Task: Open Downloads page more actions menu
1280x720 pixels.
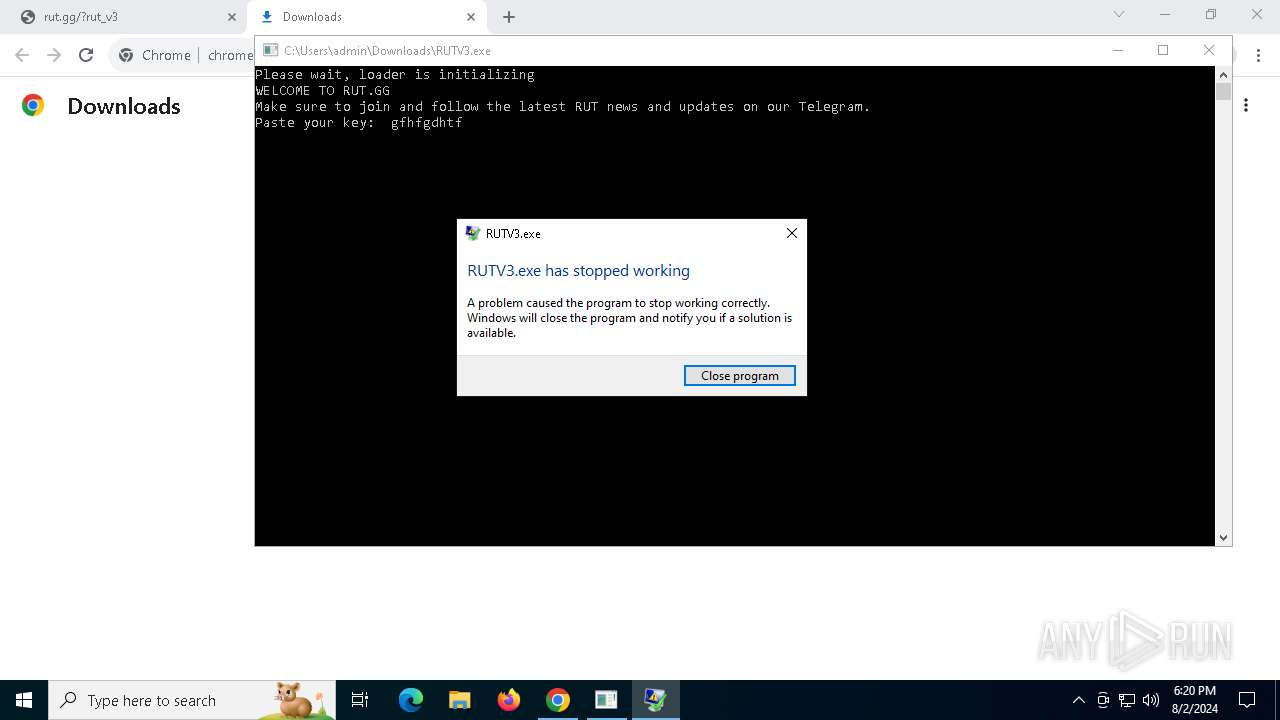Action: coord(1246,105)
